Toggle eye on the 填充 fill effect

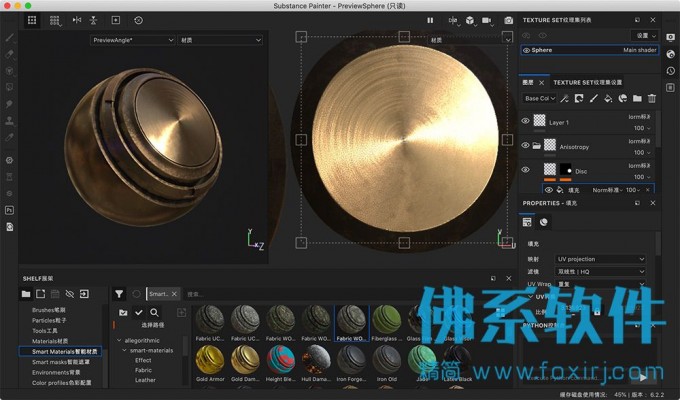[549, 190]
